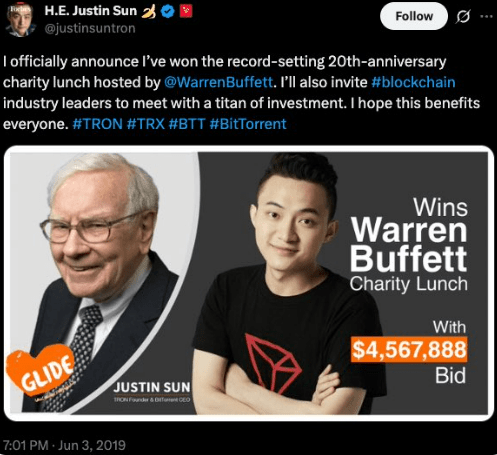Click the #BitTorrent hashtag
Image resolution: width=497 pixels, height=455 pixels.
248,124
